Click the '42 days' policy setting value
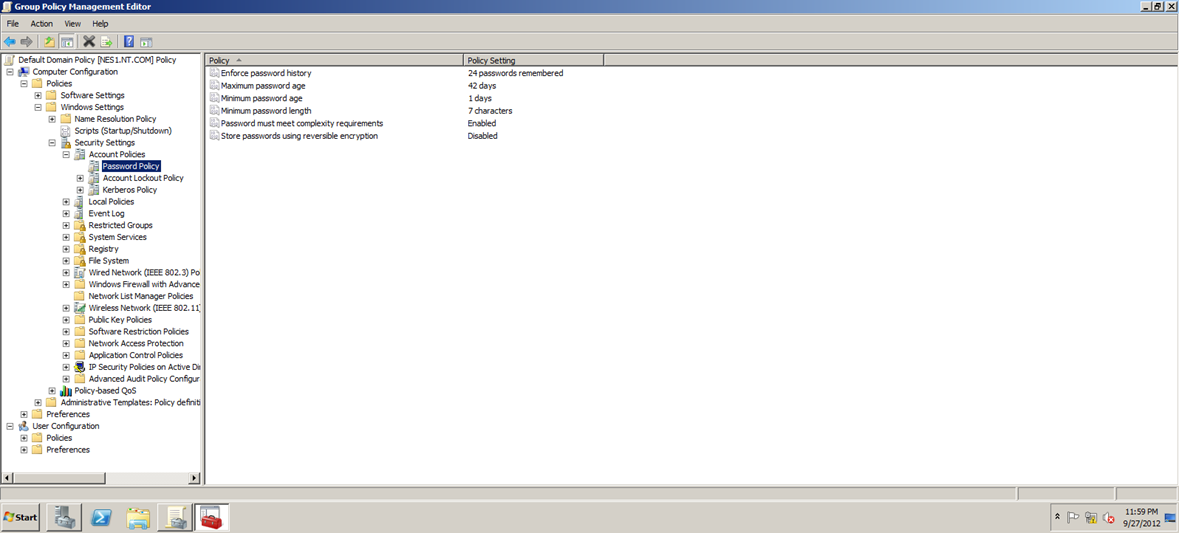 482,86
